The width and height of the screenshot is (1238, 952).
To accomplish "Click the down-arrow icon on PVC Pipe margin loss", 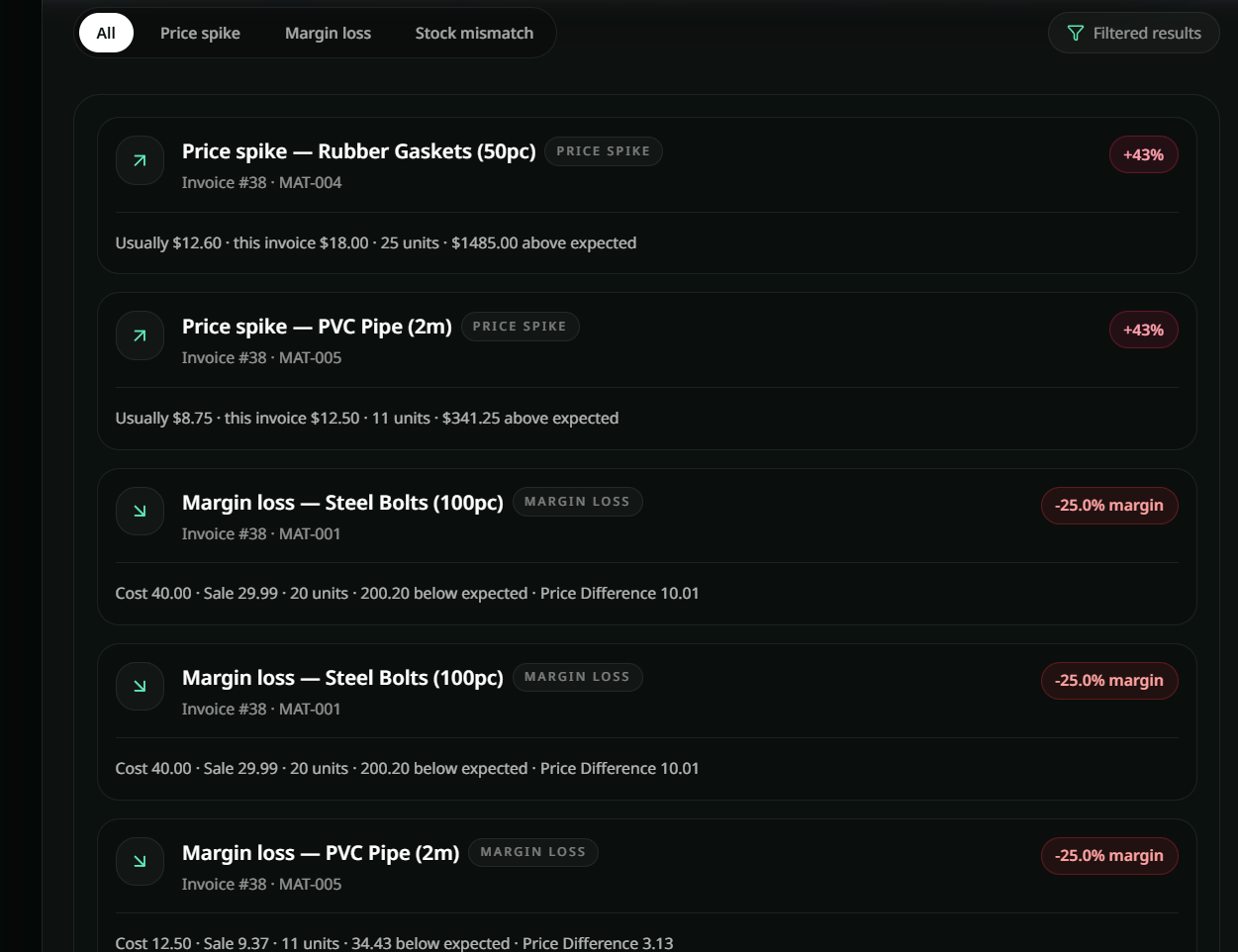I will click(140, 861).
